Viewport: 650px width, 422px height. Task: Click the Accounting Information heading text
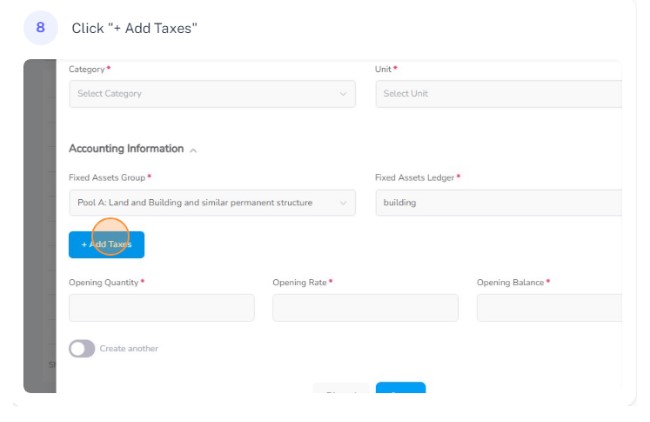point(126,149)
